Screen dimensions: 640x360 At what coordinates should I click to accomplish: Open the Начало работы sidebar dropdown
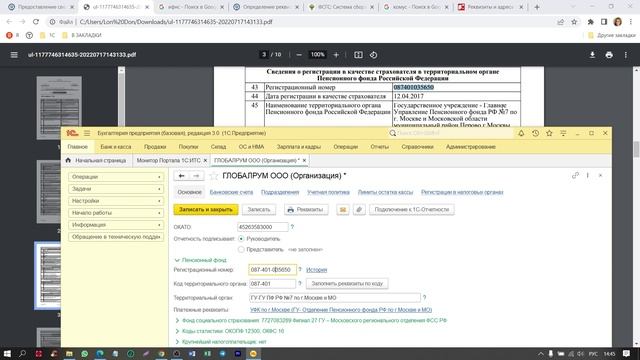pyautogui.click(x=116, y=213)
